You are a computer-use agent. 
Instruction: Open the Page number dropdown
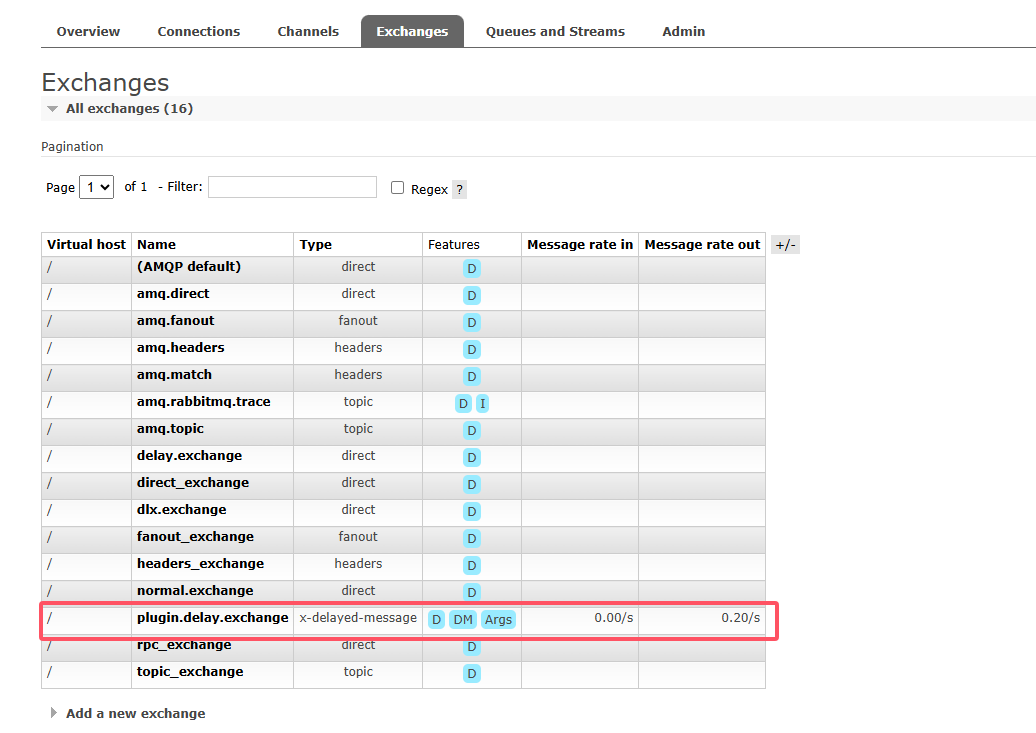click(x=96, y=187)
